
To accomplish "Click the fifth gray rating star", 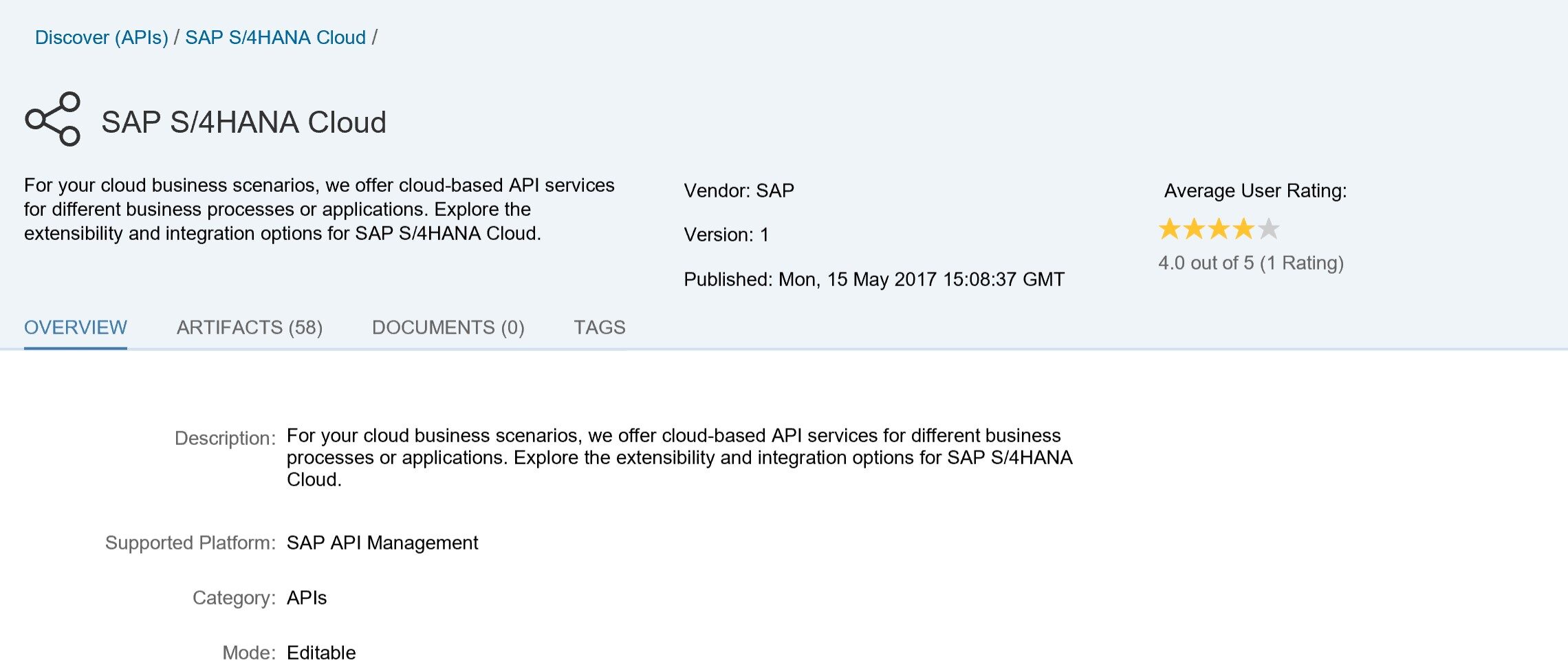I will click(1269, 229).
